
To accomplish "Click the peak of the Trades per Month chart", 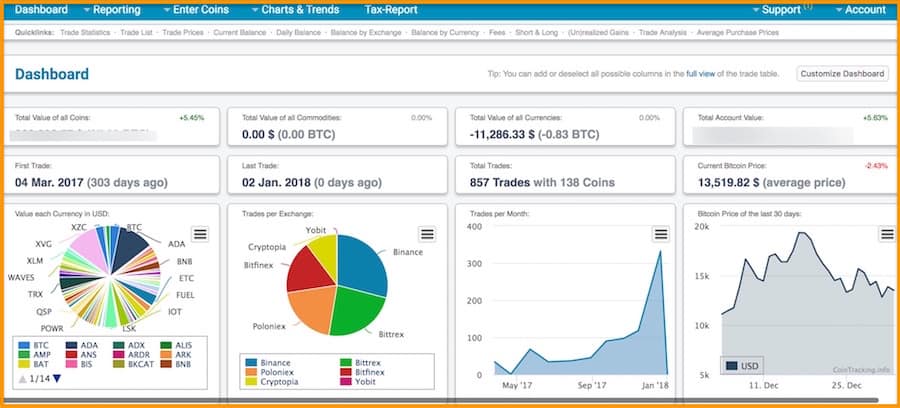I will pyautogui.click(x=660, y=251).
